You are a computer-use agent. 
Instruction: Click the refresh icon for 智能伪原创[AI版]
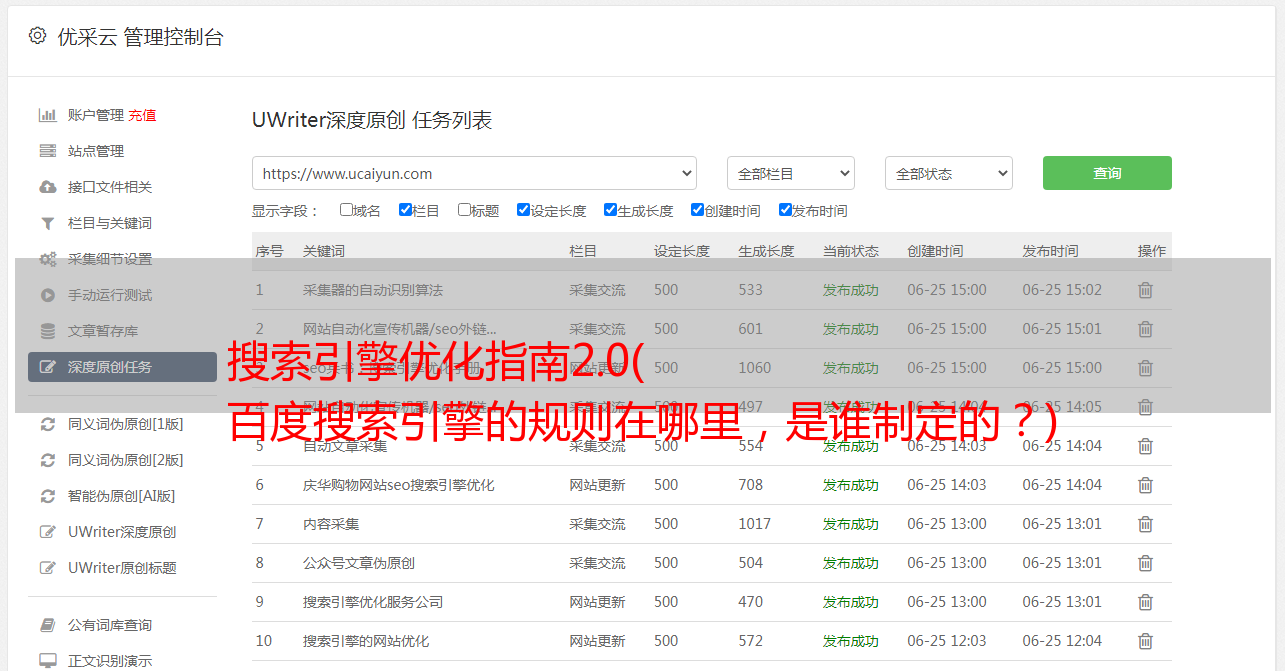point(47,496)
